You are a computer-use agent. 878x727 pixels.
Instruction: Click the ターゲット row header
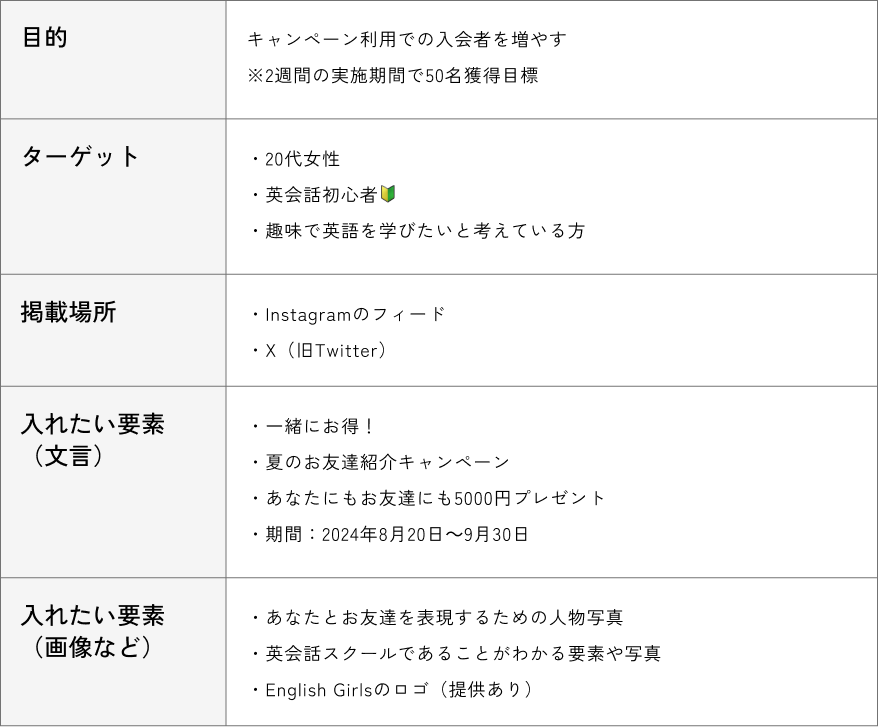click(x=81, y=157)
